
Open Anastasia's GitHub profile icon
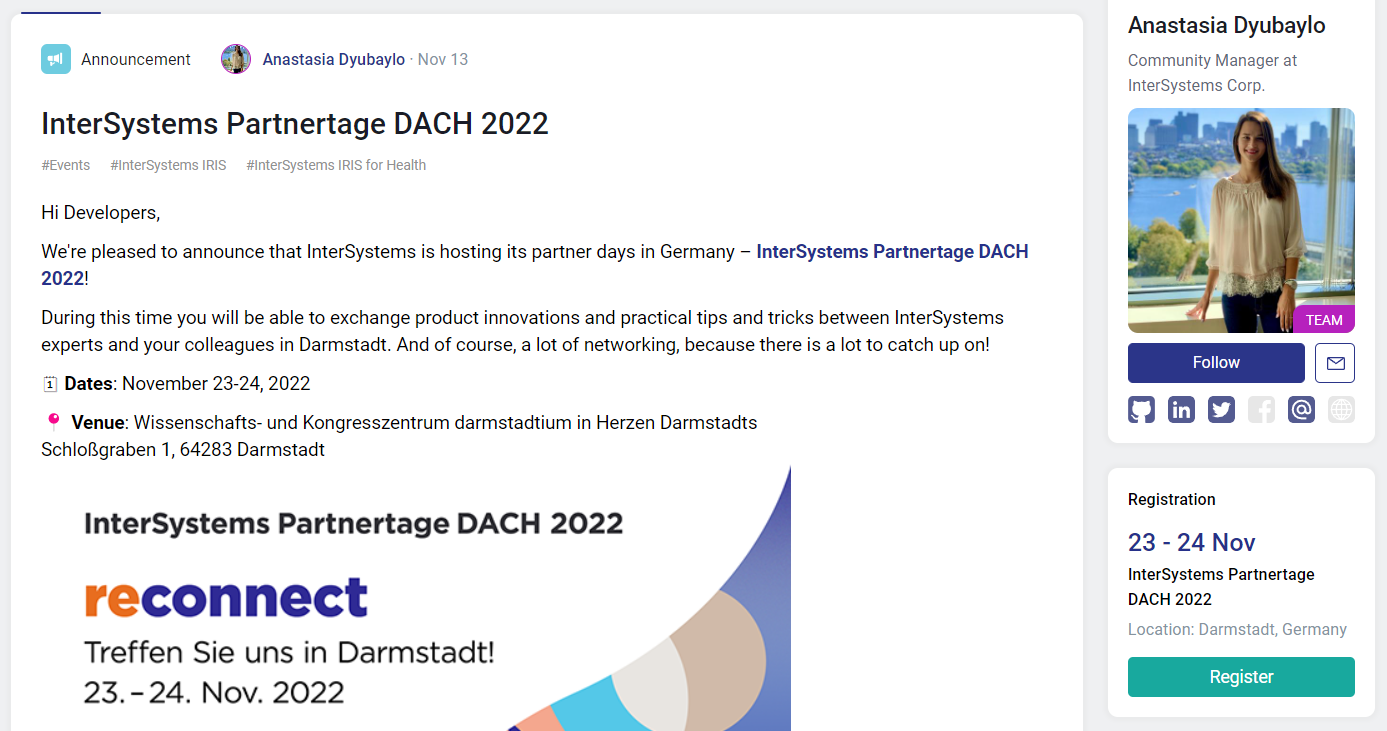[1141, 410]
